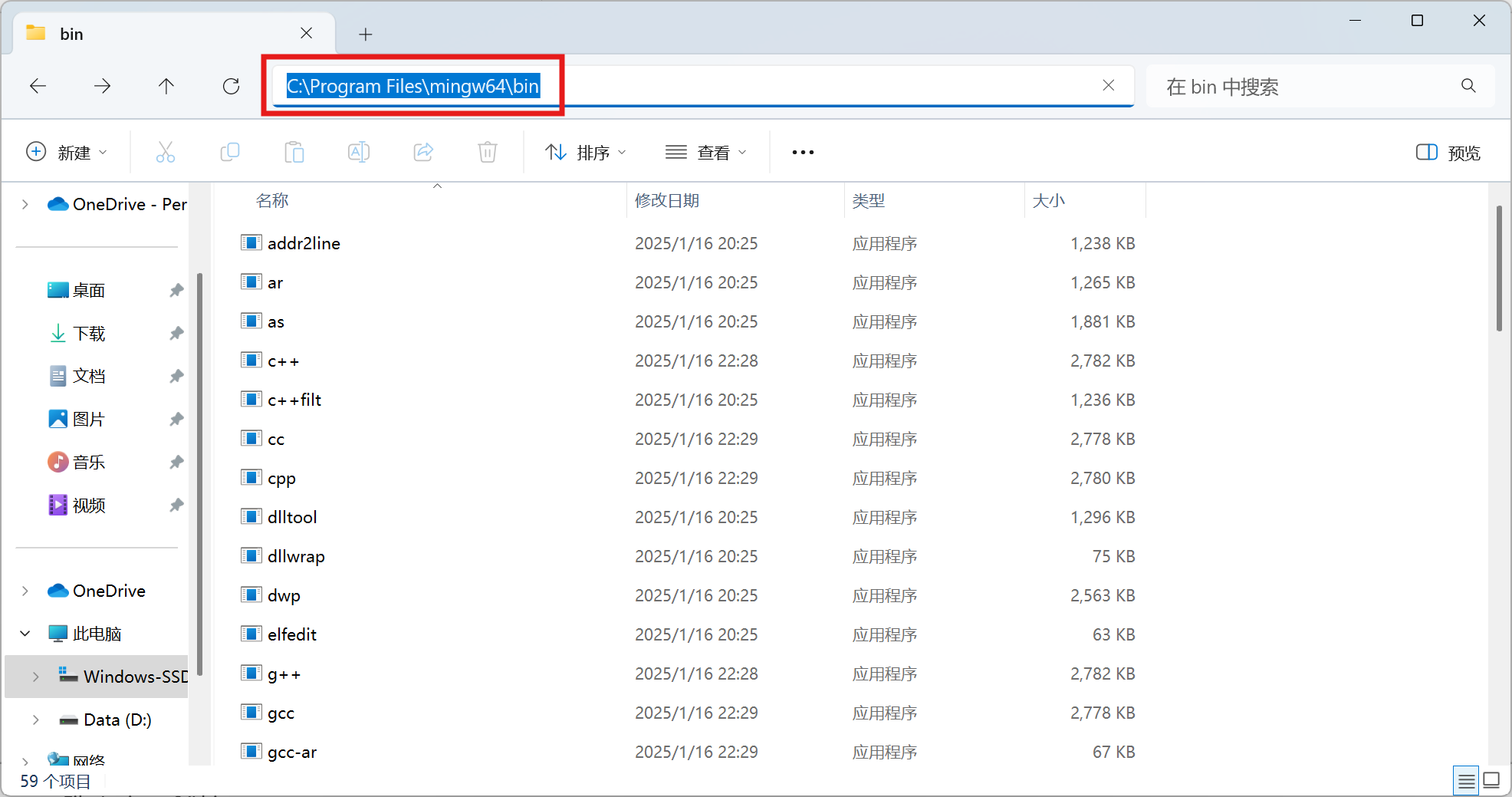
Task: Unpin 图片 using its pin icon
Action: click(176, 419)
